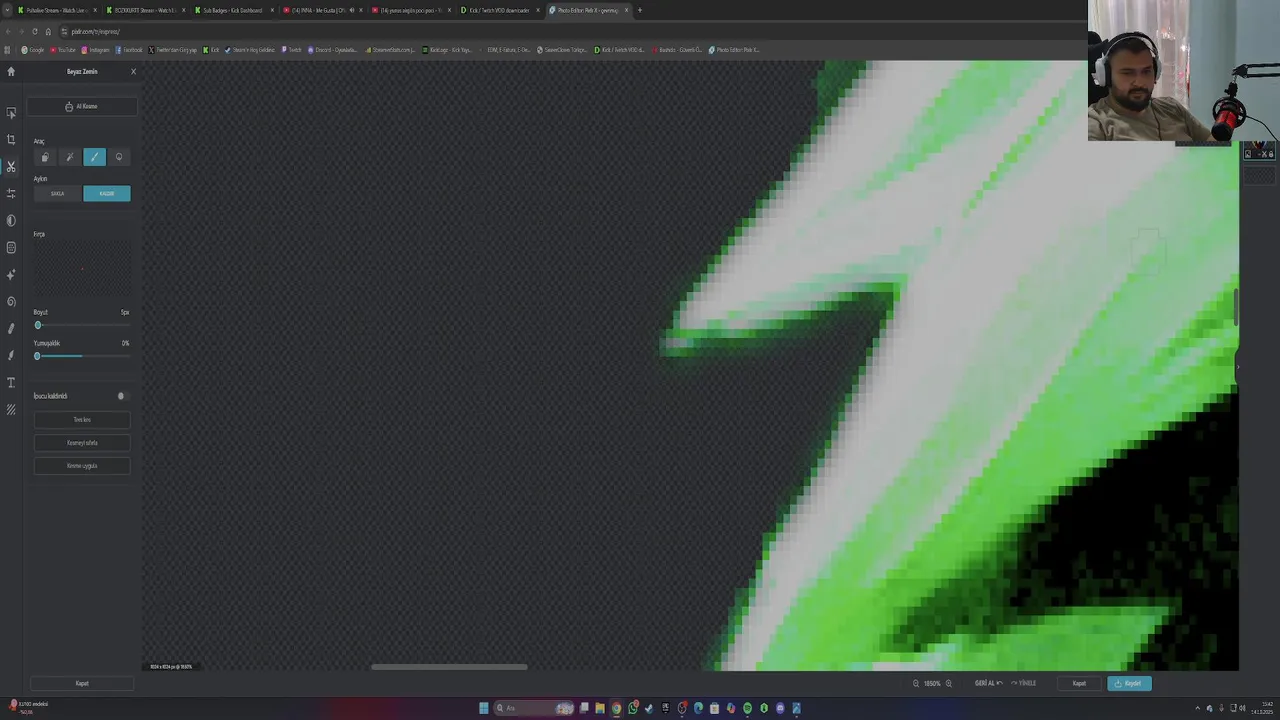Set mode to Kaldır
The height and width of the screenshot is (720, 1280).
(107, 193)
